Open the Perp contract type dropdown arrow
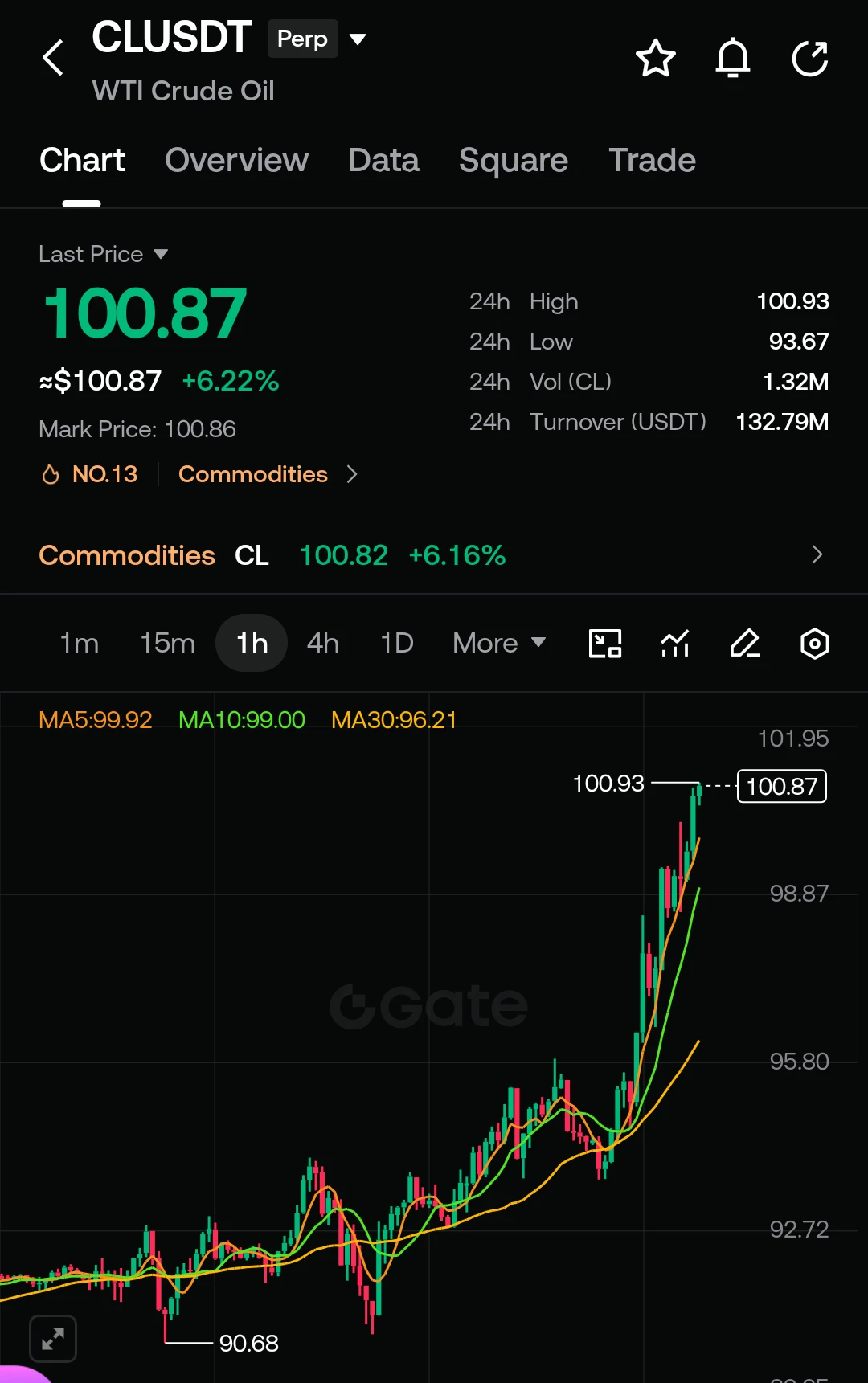 [x=358, y=39]
